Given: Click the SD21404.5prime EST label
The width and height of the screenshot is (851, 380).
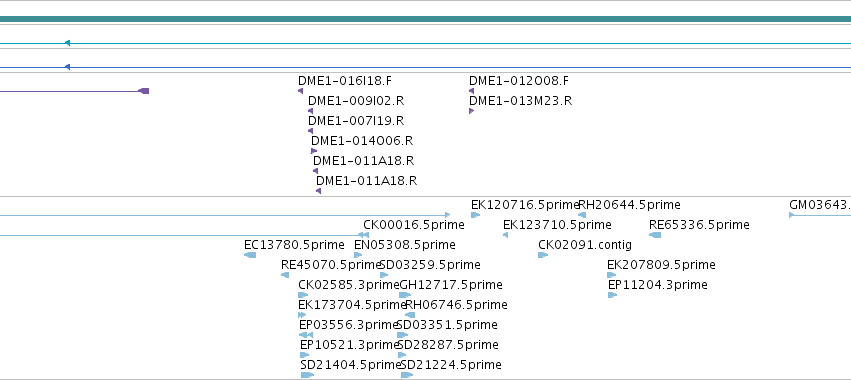Looking at the screenshot, I should pyautogui.click(x=351, y=365).
